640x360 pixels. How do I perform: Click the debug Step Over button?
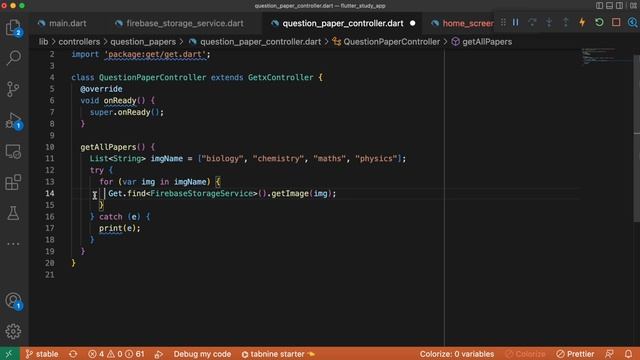pyautogui.click(x=532, y=22)
